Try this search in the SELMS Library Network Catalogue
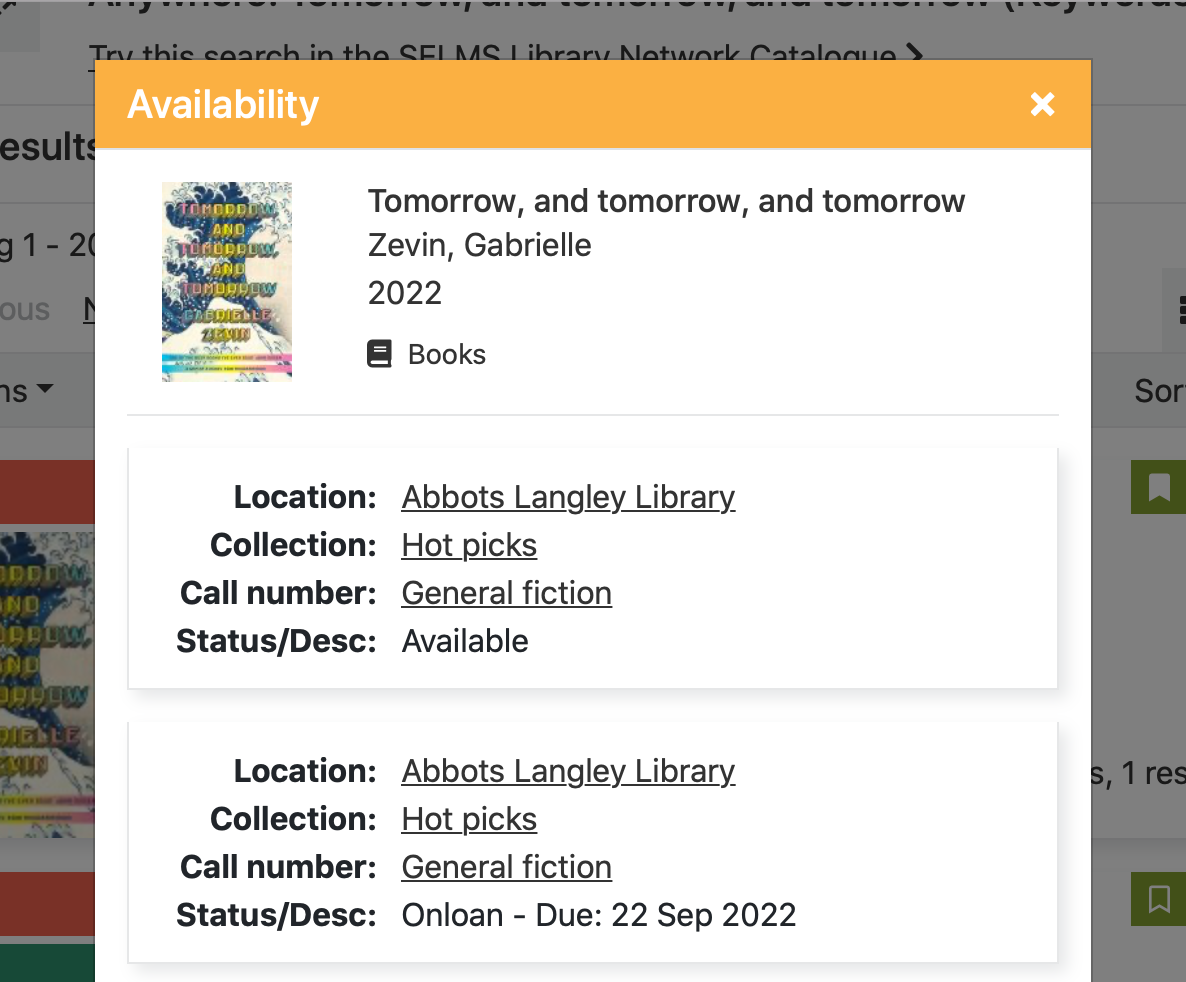Image resolution: width=1186 pixels, height=982 pixels. pyautogui.click(x=500, y=56)
